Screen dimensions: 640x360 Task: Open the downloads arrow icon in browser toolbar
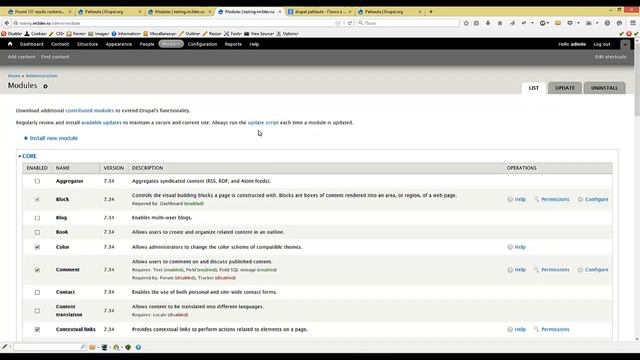point(488,23)
